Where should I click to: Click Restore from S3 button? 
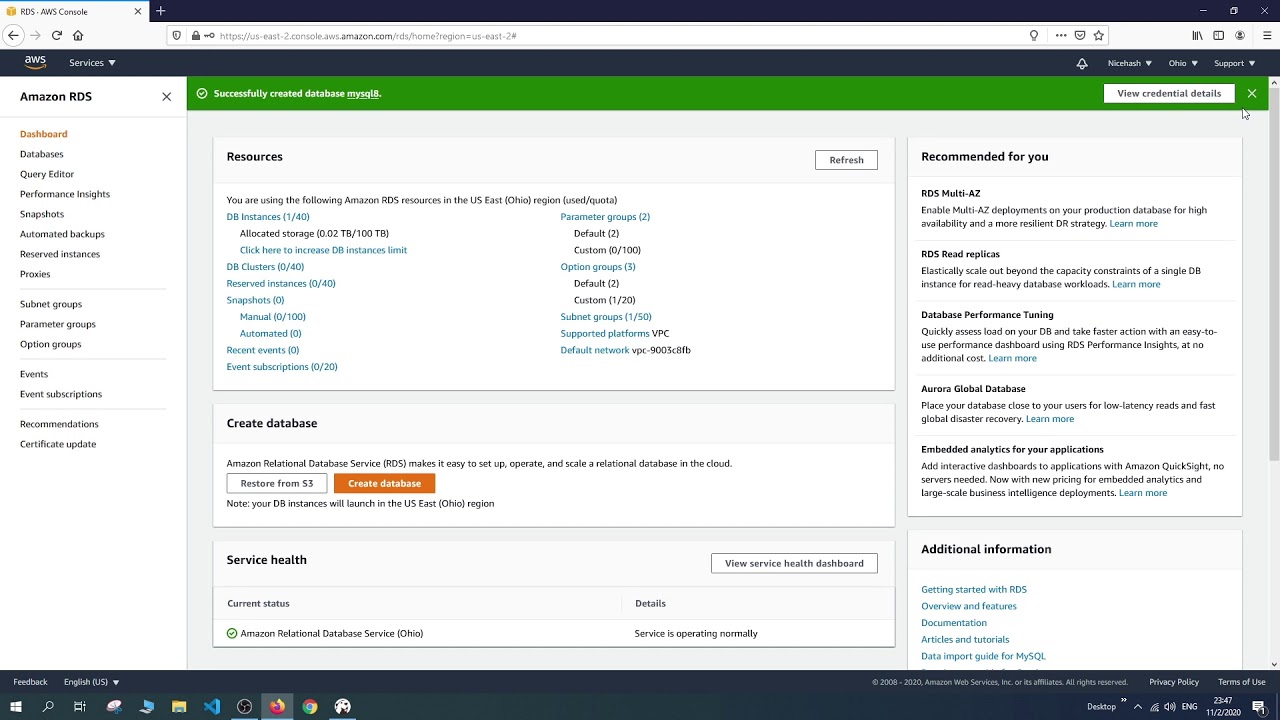277,483
